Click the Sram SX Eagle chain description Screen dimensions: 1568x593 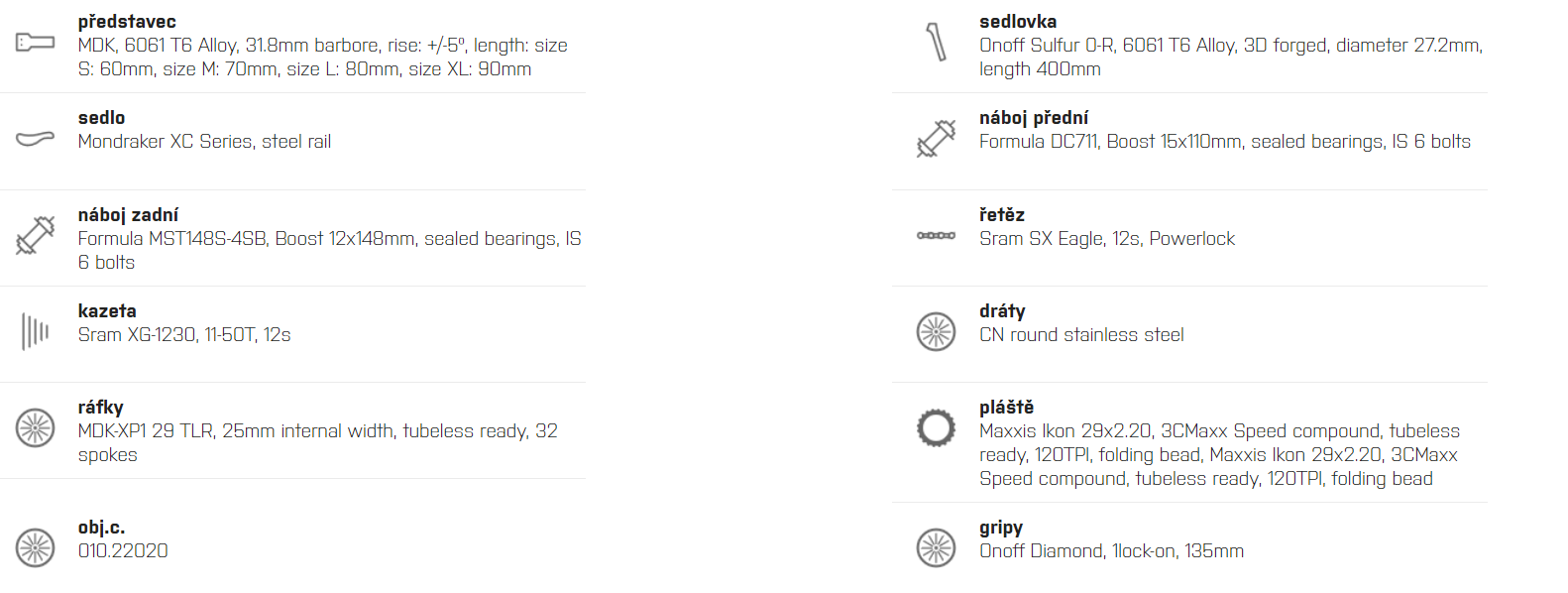click(x=1107, y=239)
